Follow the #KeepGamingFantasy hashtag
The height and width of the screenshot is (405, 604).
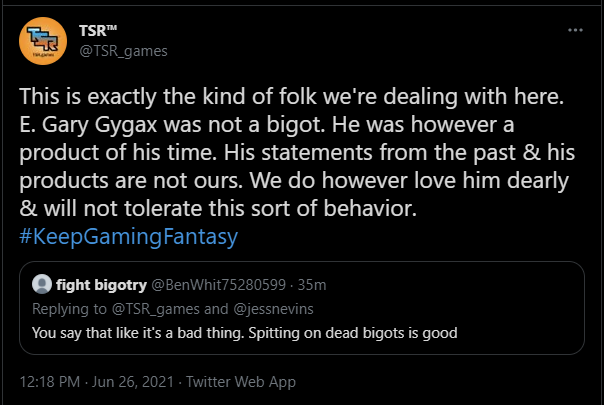pos(129,236)
